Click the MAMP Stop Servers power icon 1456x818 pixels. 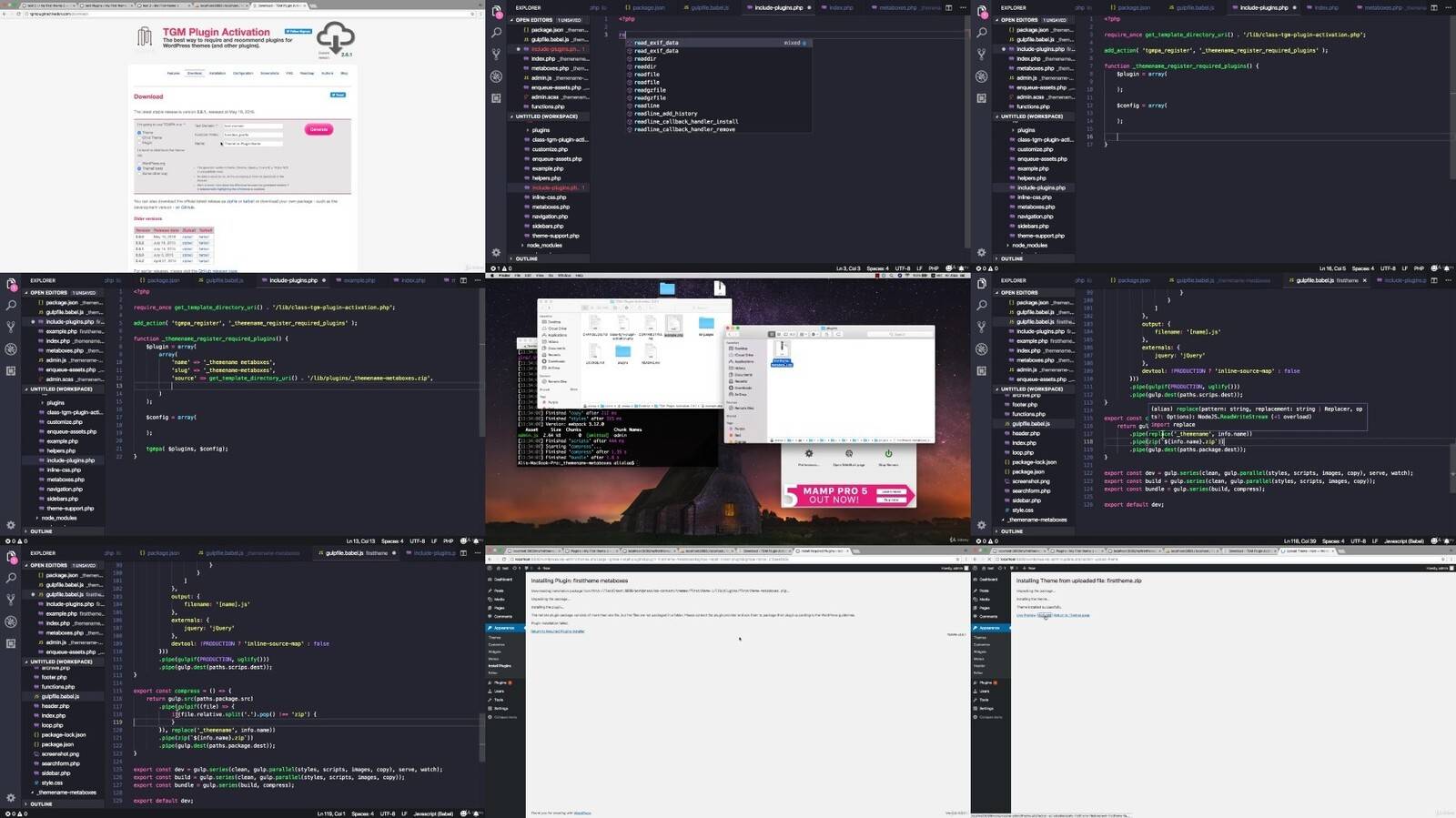tap(888, 453)
